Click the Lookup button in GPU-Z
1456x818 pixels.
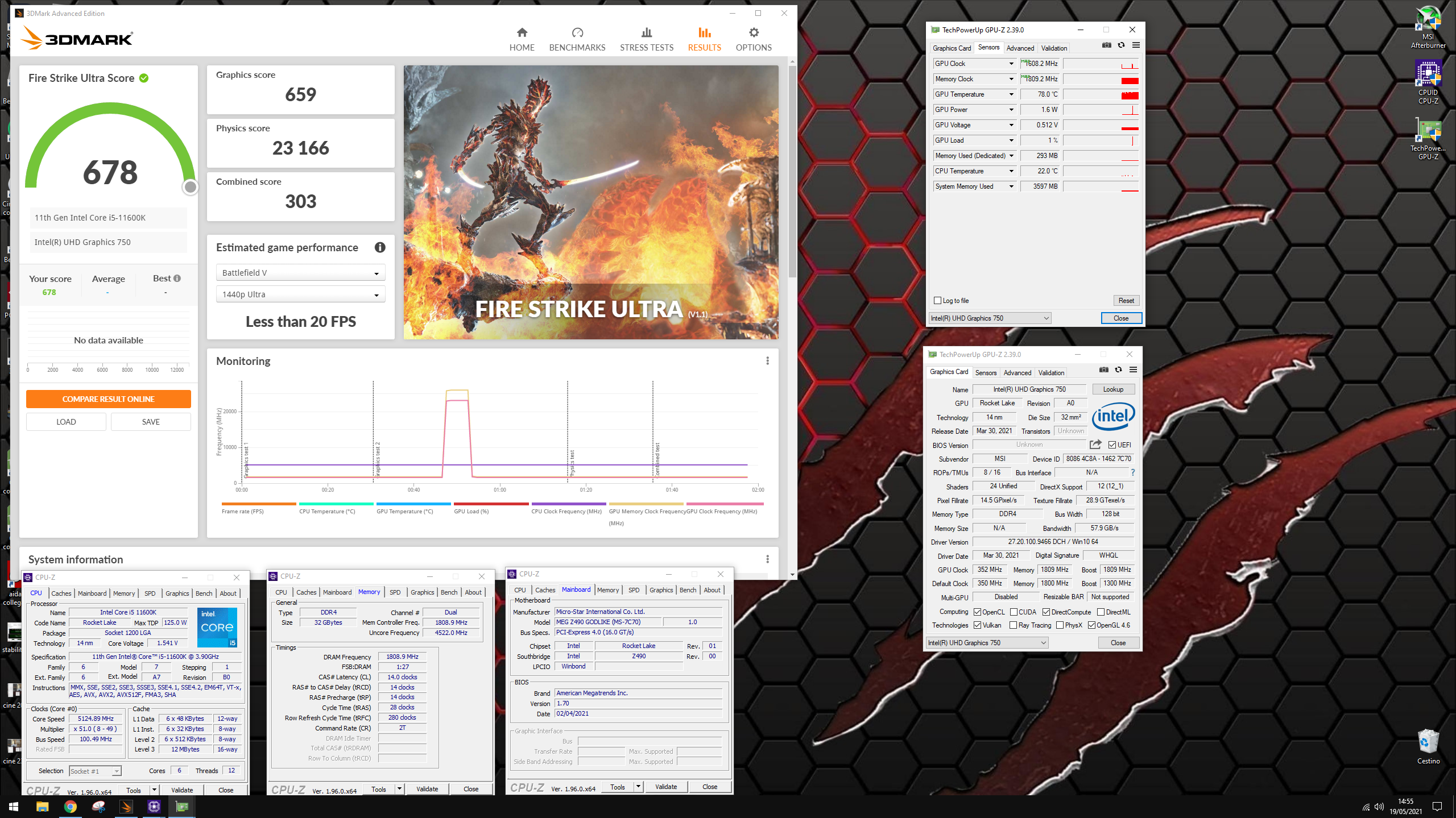[x=1113, y=389]
